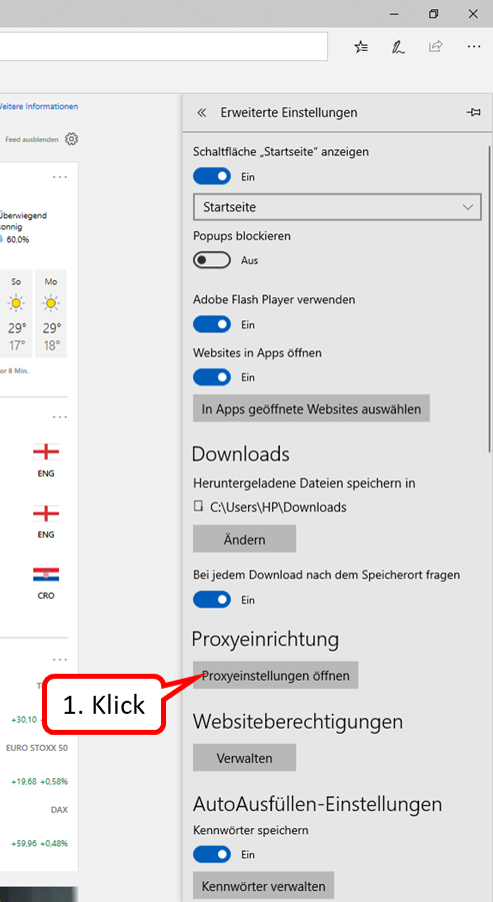493x902 pixels.
Task: Pin the settings pane
Action: click(473, 113)
